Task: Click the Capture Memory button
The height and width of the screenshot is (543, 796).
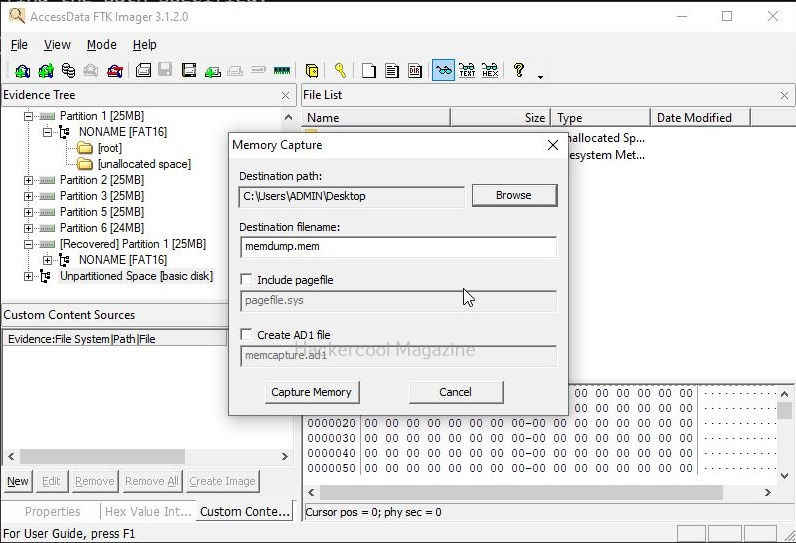Action: pyautogui.click(x=311, y=392)
